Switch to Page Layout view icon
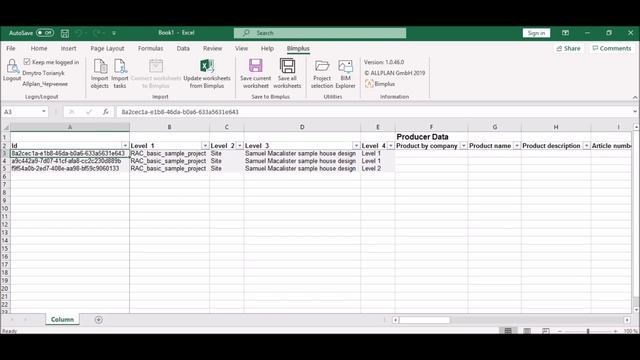Viewport: 640px width, 360px height. (x=527, y=331)
